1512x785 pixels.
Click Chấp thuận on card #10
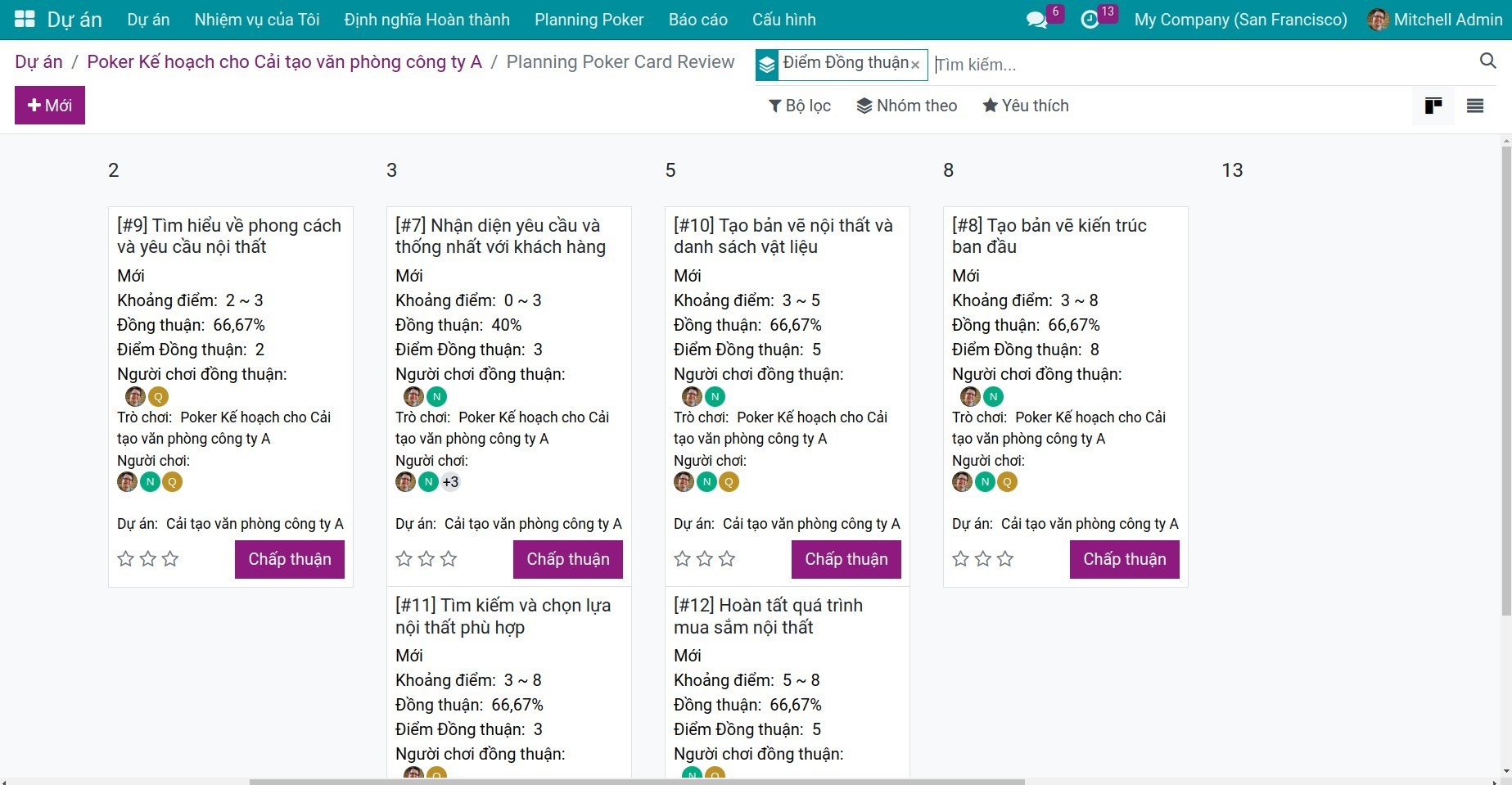[846, 559]
